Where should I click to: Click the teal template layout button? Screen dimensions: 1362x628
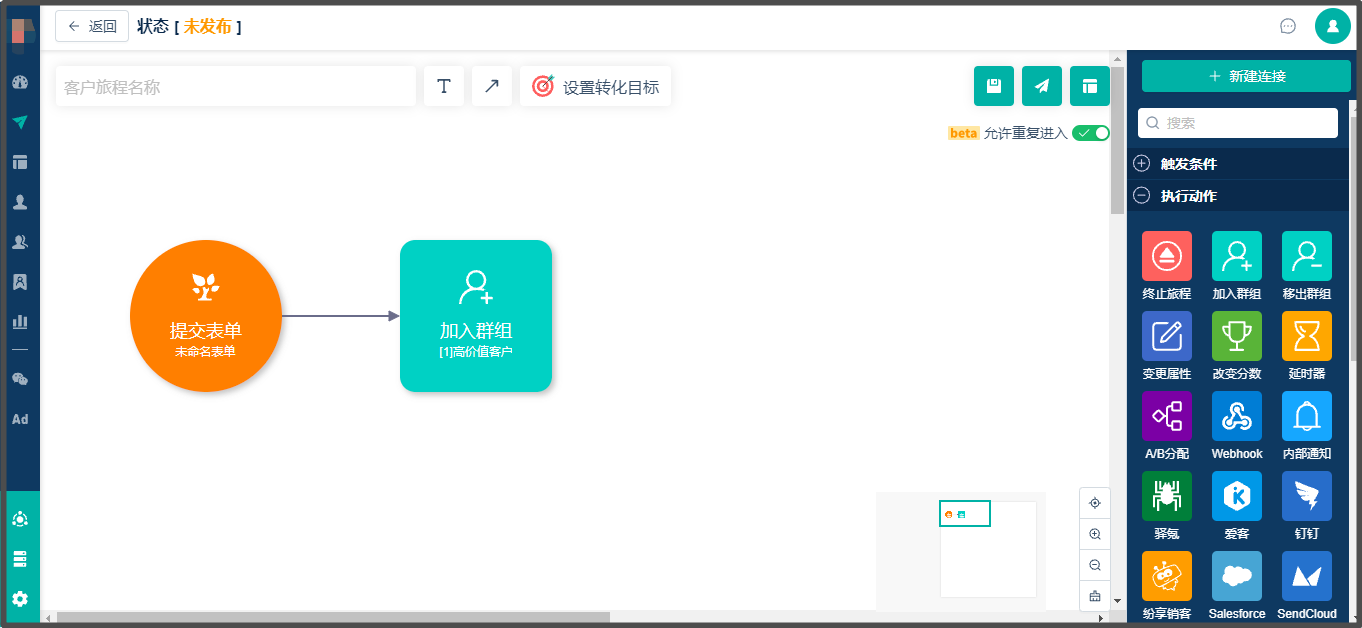click(1090, 86)
